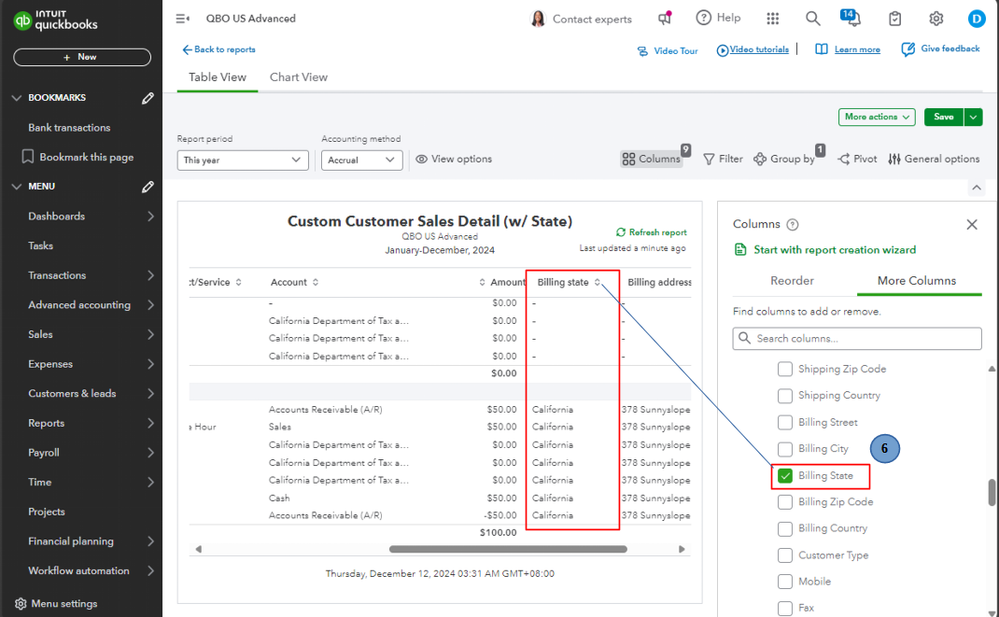Uncheck the Billing State checkbox
The width and height of the screenshot is (999, 617).
click(x=786, y=476)
